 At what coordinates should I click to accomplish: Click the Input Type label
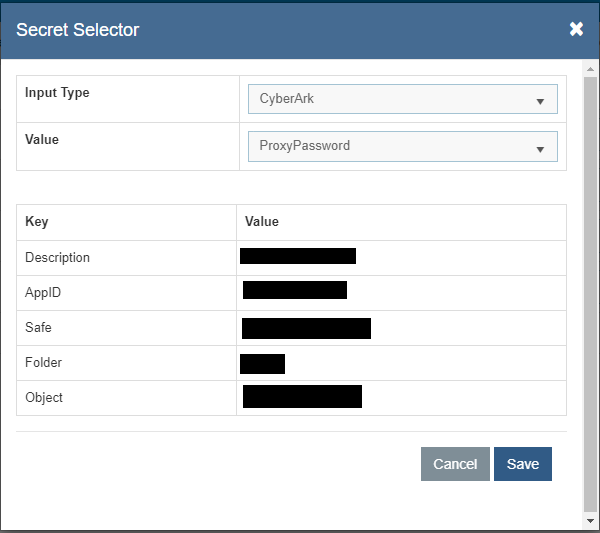coord(57,93)
